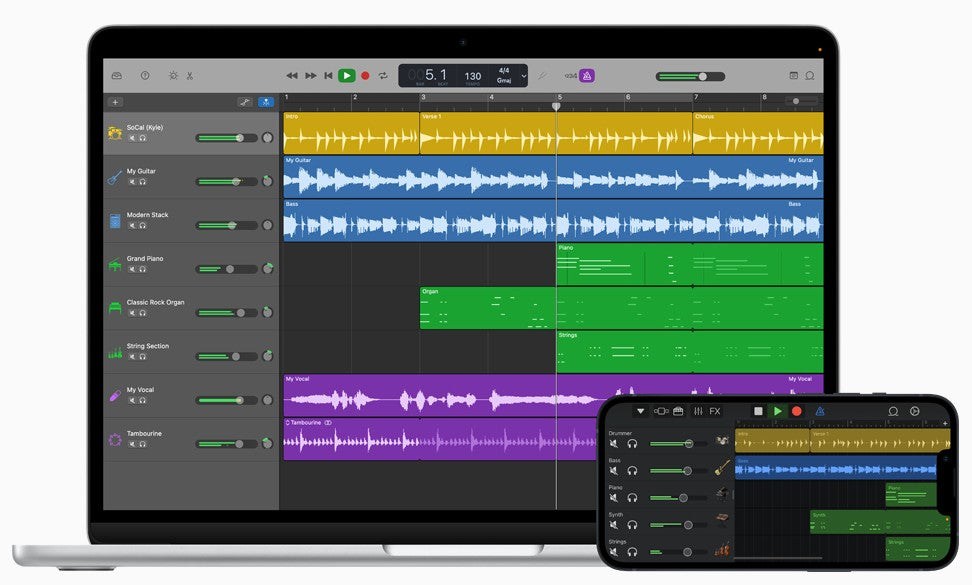
Task: Open the Library icon at toolbar far left
Action: tap(116, 75)
